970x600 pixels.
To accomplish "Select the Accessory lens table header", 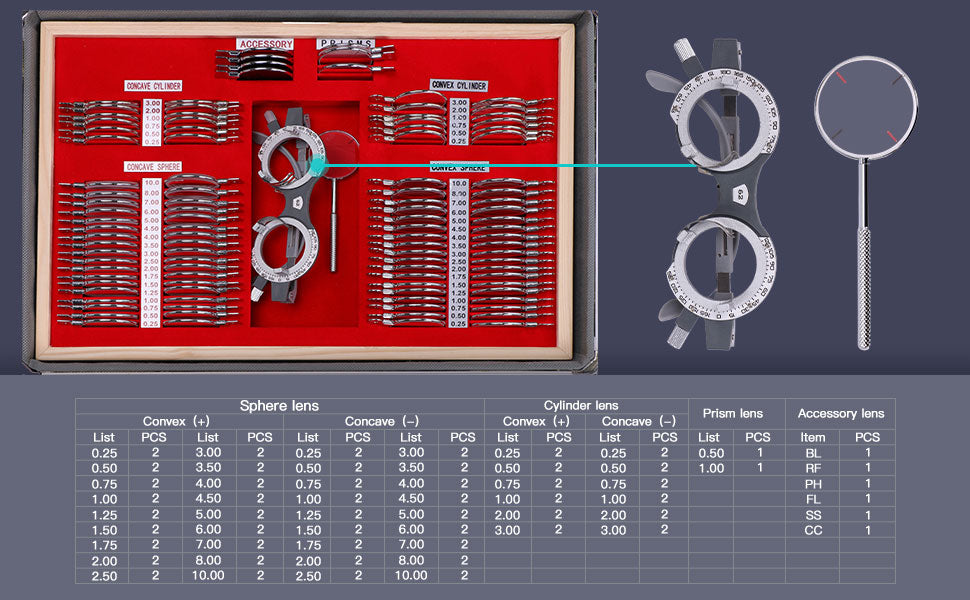I will [x=840, y=413].
